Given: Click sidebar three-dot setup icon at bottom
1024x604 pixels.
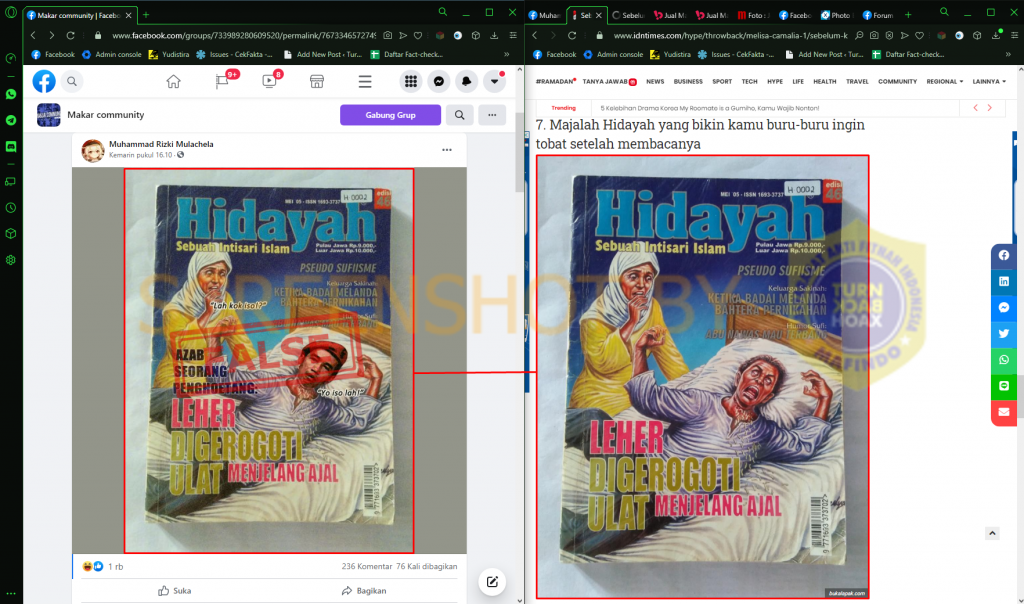Looking at the screenshot, I should point(11,594).
